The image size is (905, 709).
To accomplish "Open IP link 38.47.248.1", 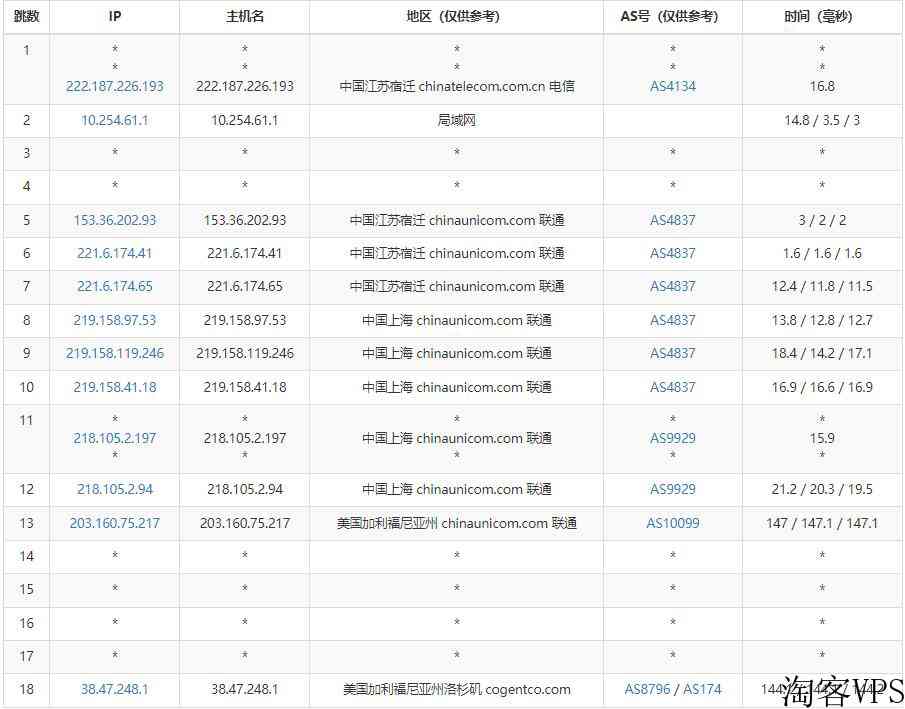I will (x=115, y=689).
